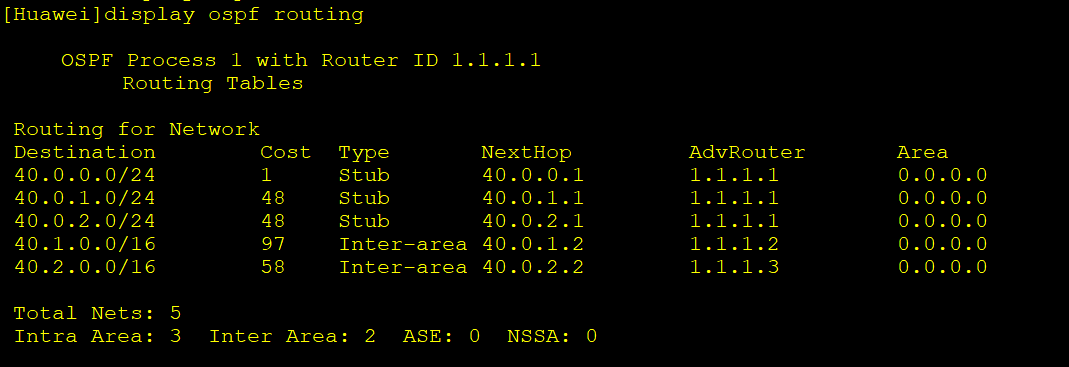Click the NextHop column header
1069x367 pixels.
[x=526, y=152]
